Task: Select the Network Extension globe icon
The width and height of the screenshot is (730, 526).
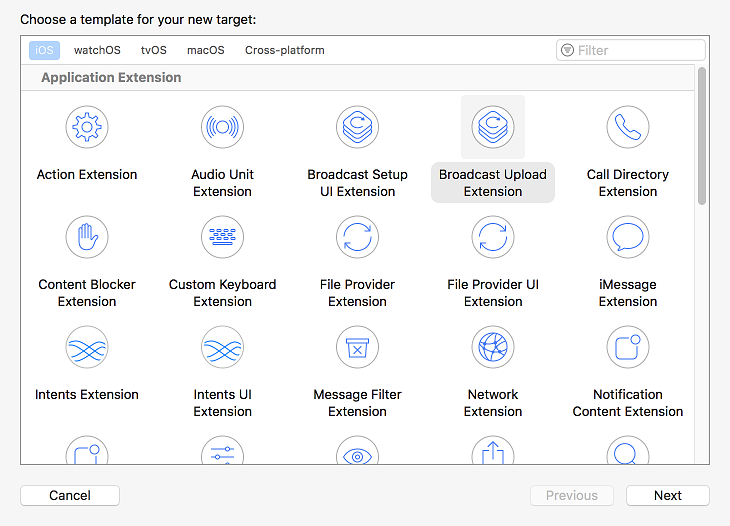Action: (x=493, y=347)
